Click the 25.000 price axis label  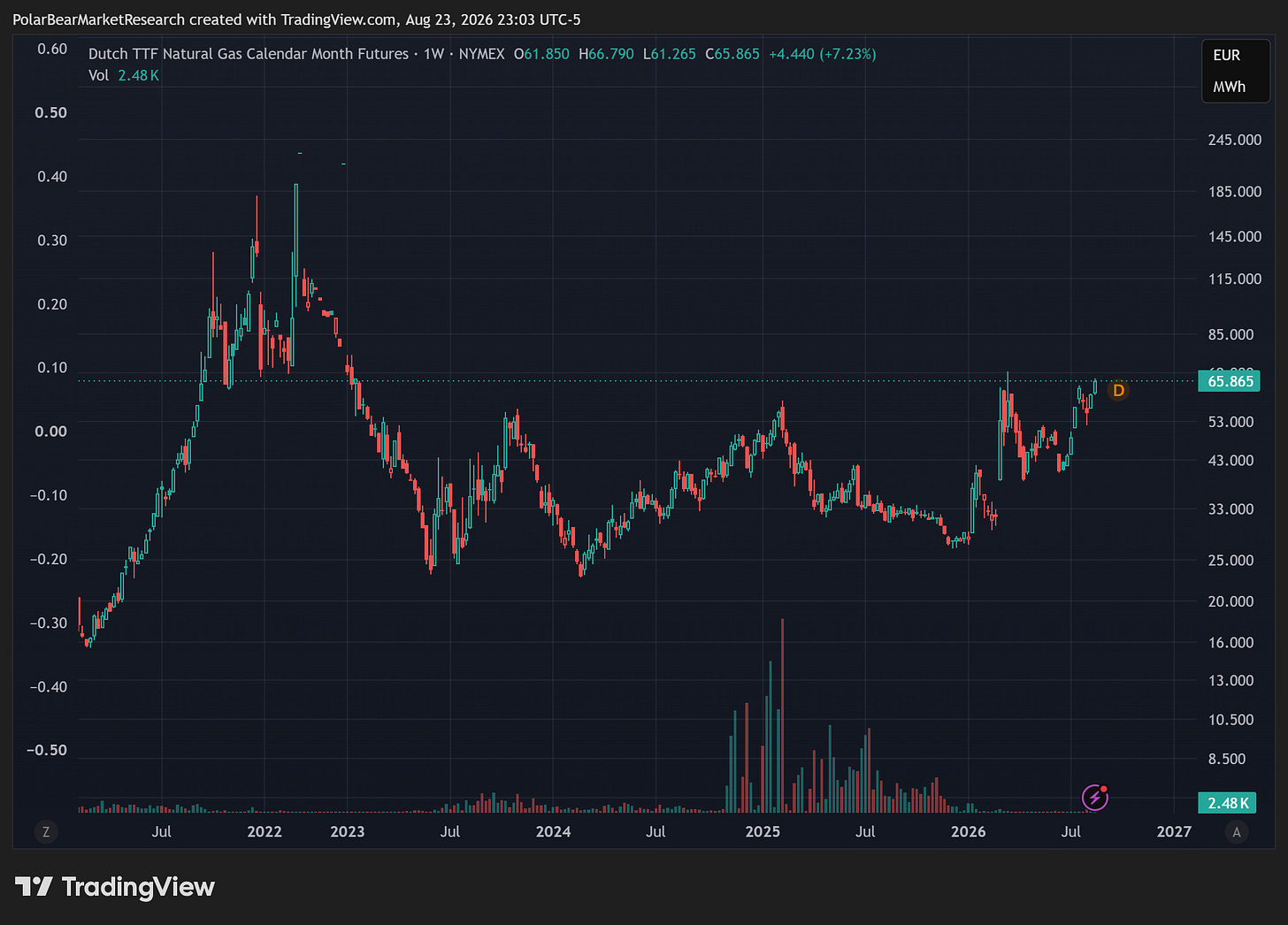pyautogui.click(x=1231, y=561)
